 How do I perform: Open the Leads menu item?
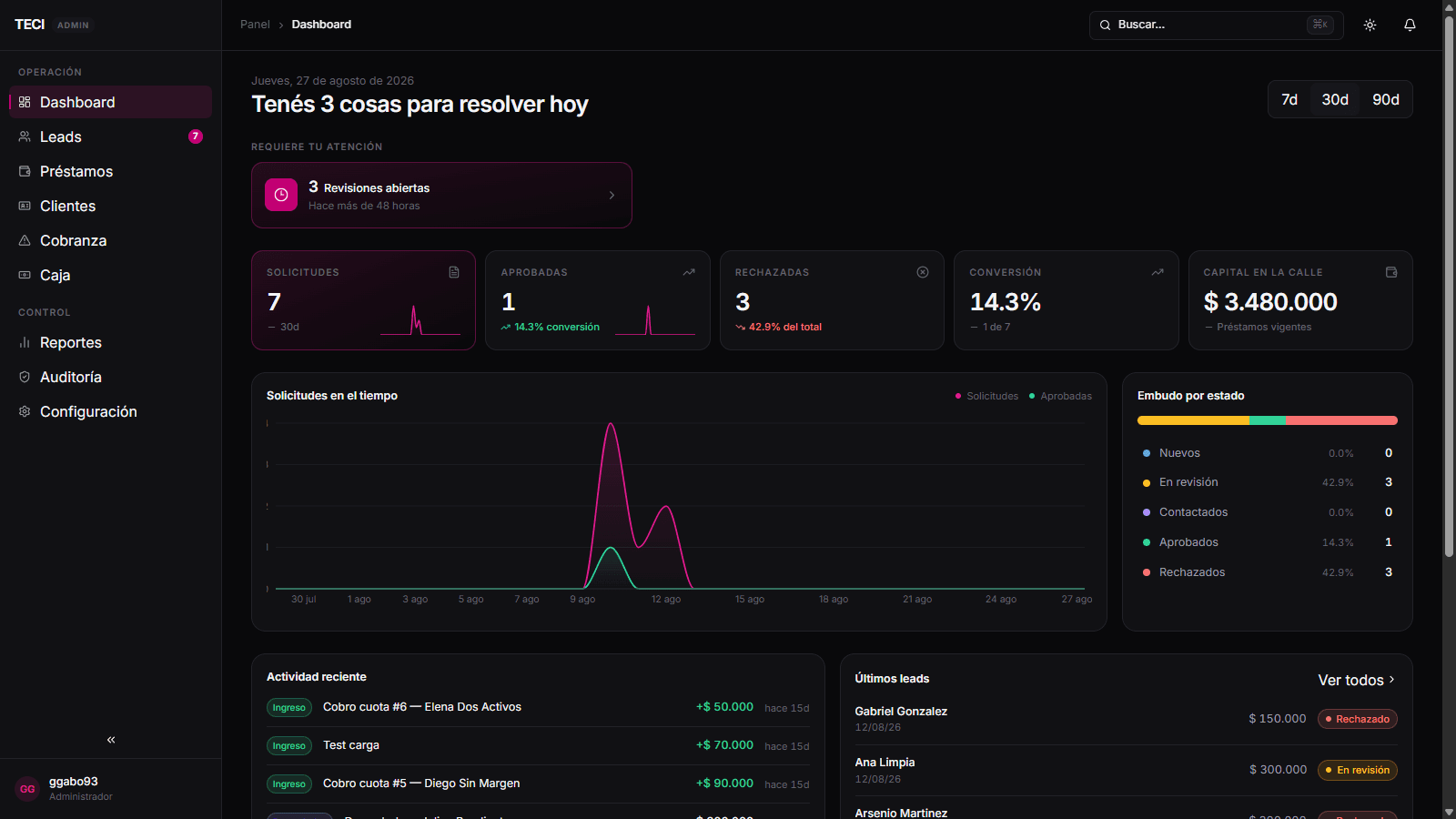[110, 136]
